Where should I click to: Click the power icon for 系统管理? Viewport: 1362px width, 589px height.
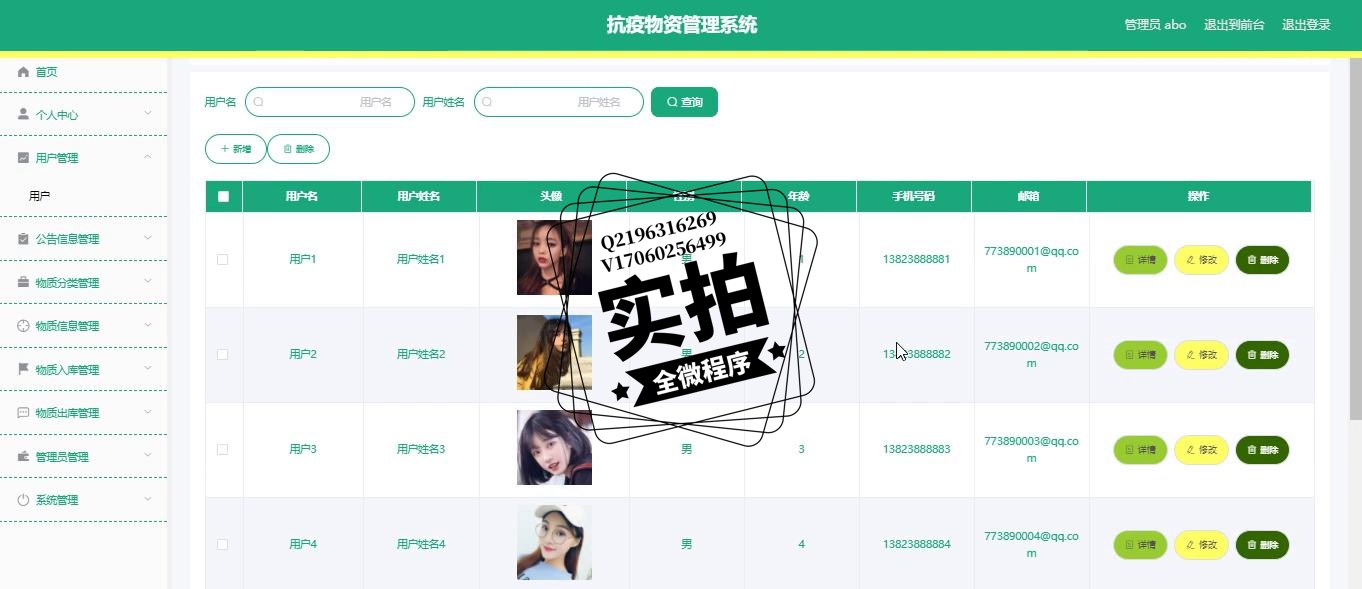tap(24, 499)
